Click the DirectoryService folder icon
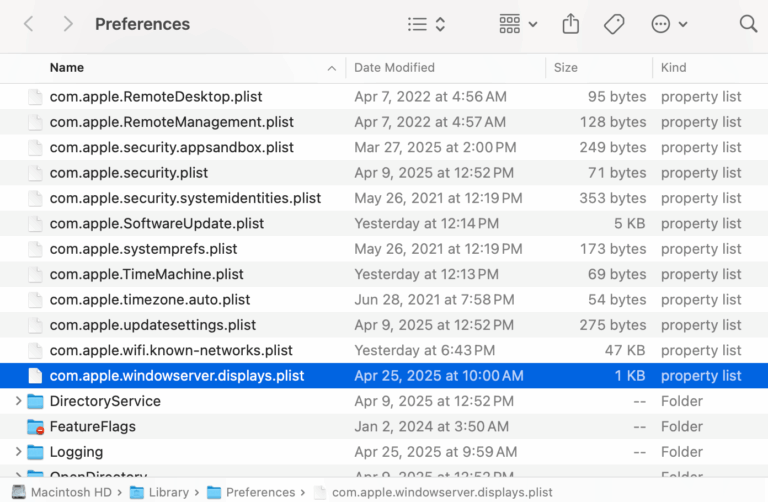The width and height of the screenshot is (768, 502). [x=35, y=401]
